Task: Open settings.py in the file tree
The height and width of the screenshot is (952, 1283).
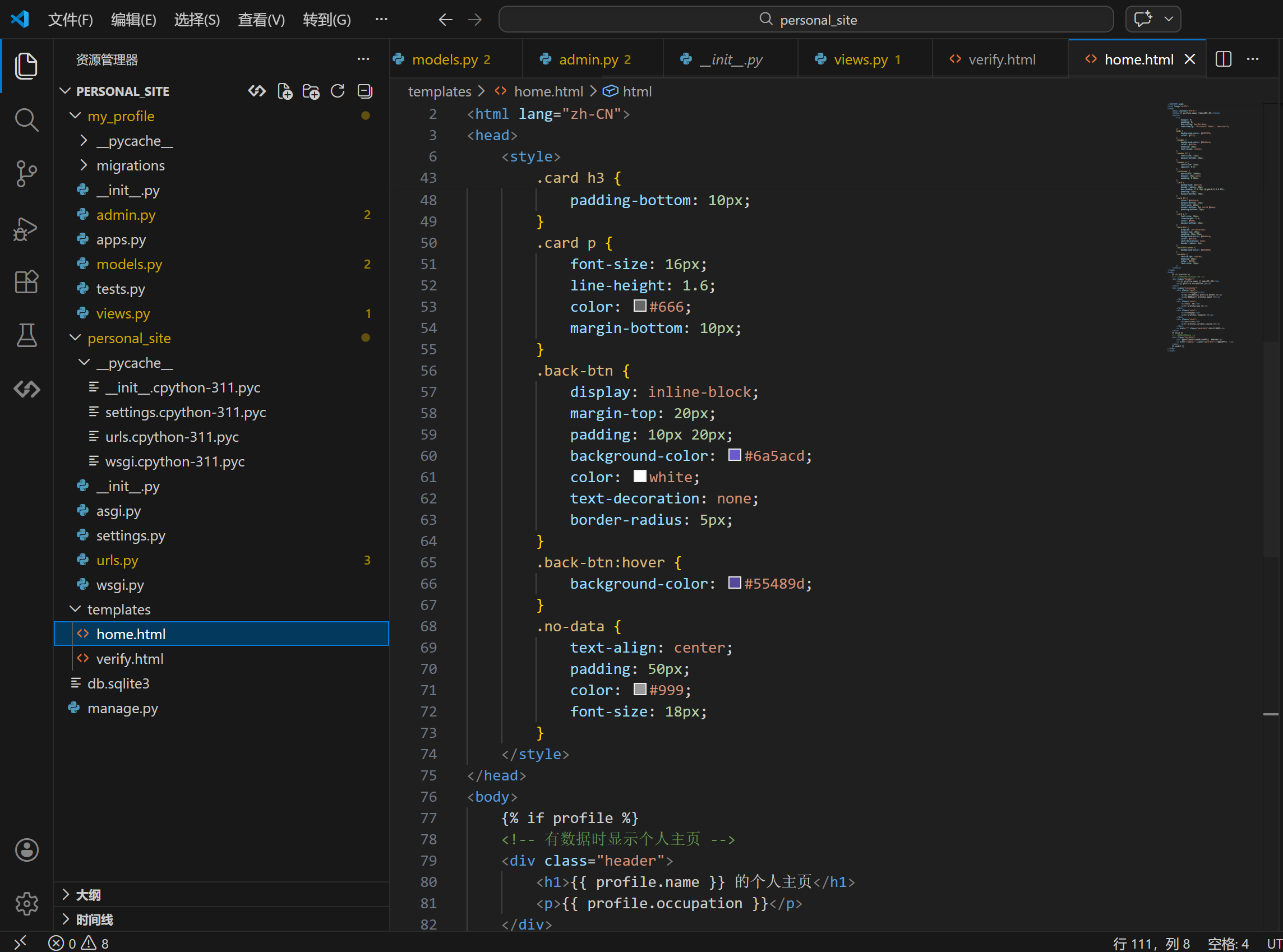Action: (130, 535)
